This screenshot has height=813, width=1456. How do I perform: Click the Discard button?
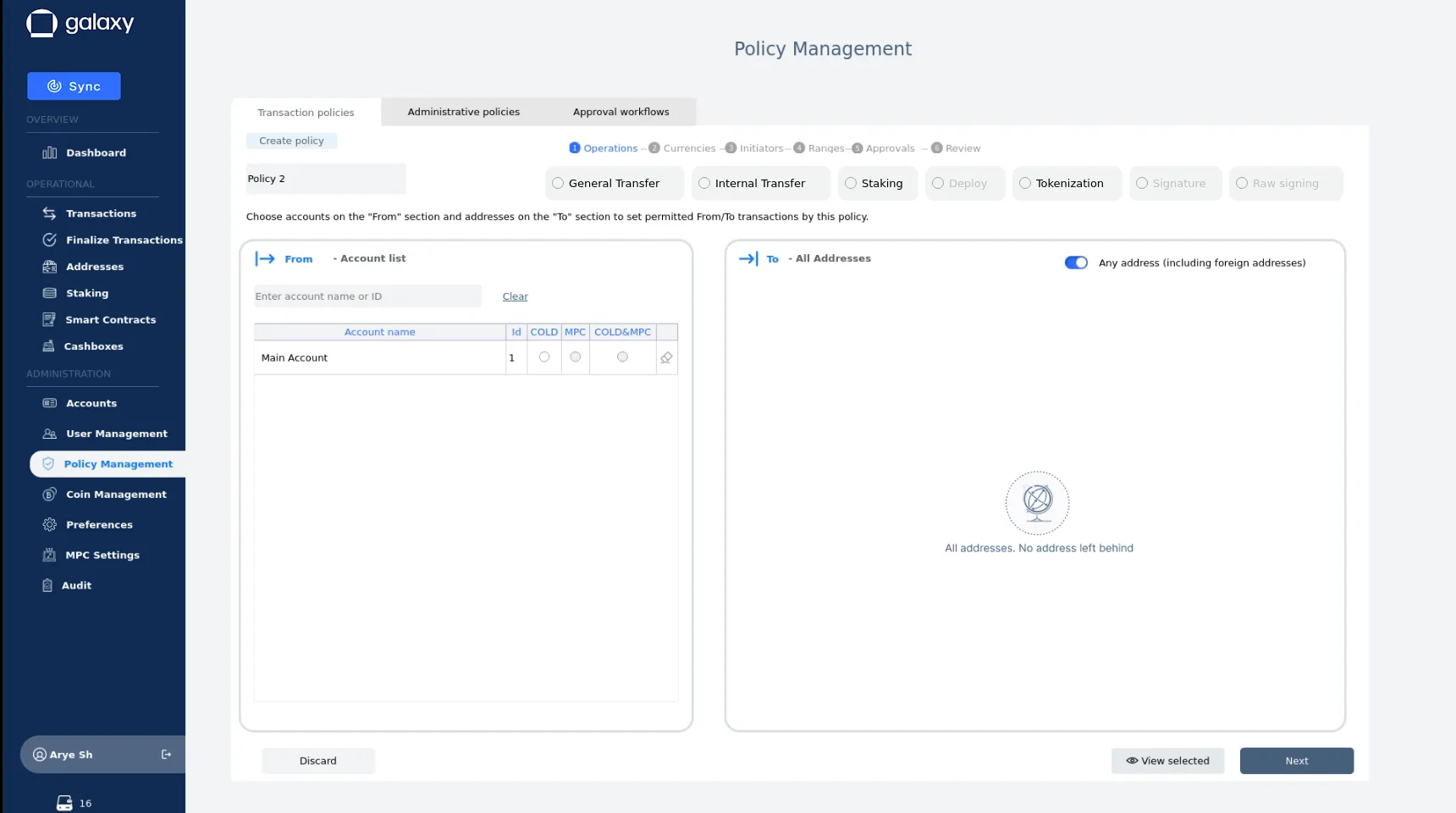coord(318,760)
